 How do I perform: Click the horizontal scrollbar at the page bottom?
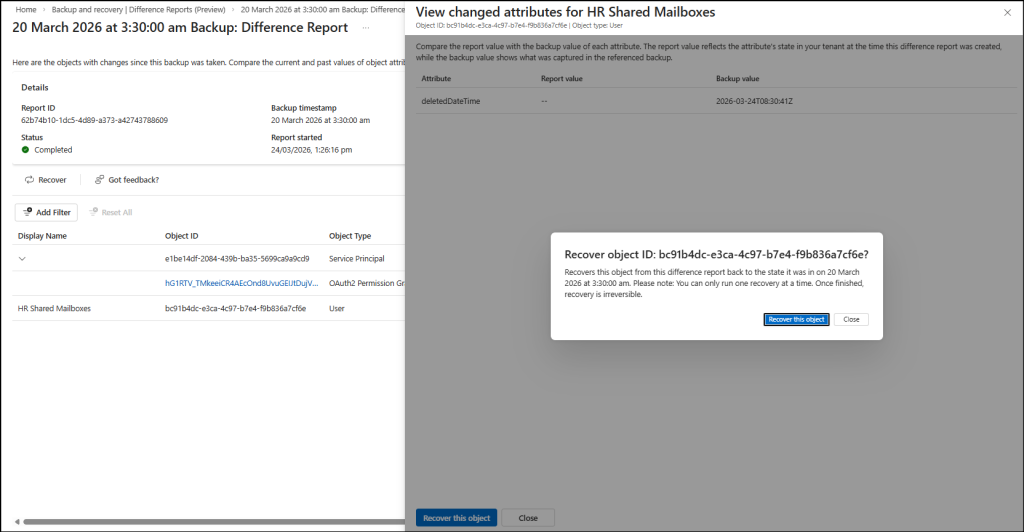coord(210,522)
